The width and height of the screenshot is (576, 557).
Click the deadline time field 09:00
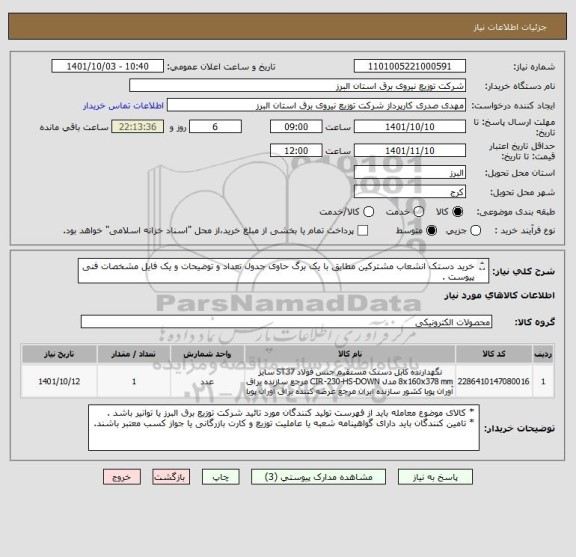click(x=296, y=127)
